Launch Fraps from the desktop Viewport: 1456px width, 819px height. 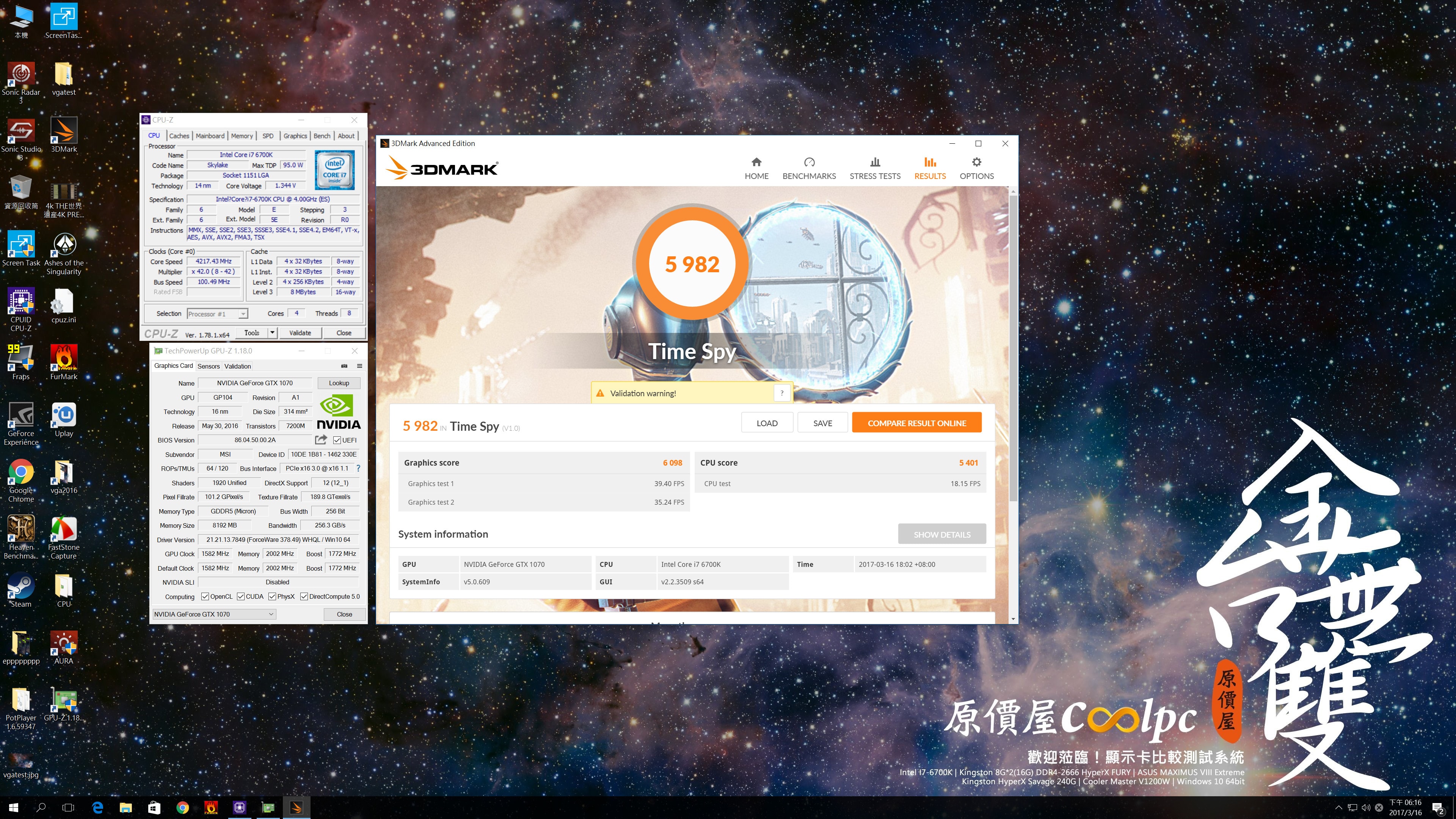tap(21, 362)
